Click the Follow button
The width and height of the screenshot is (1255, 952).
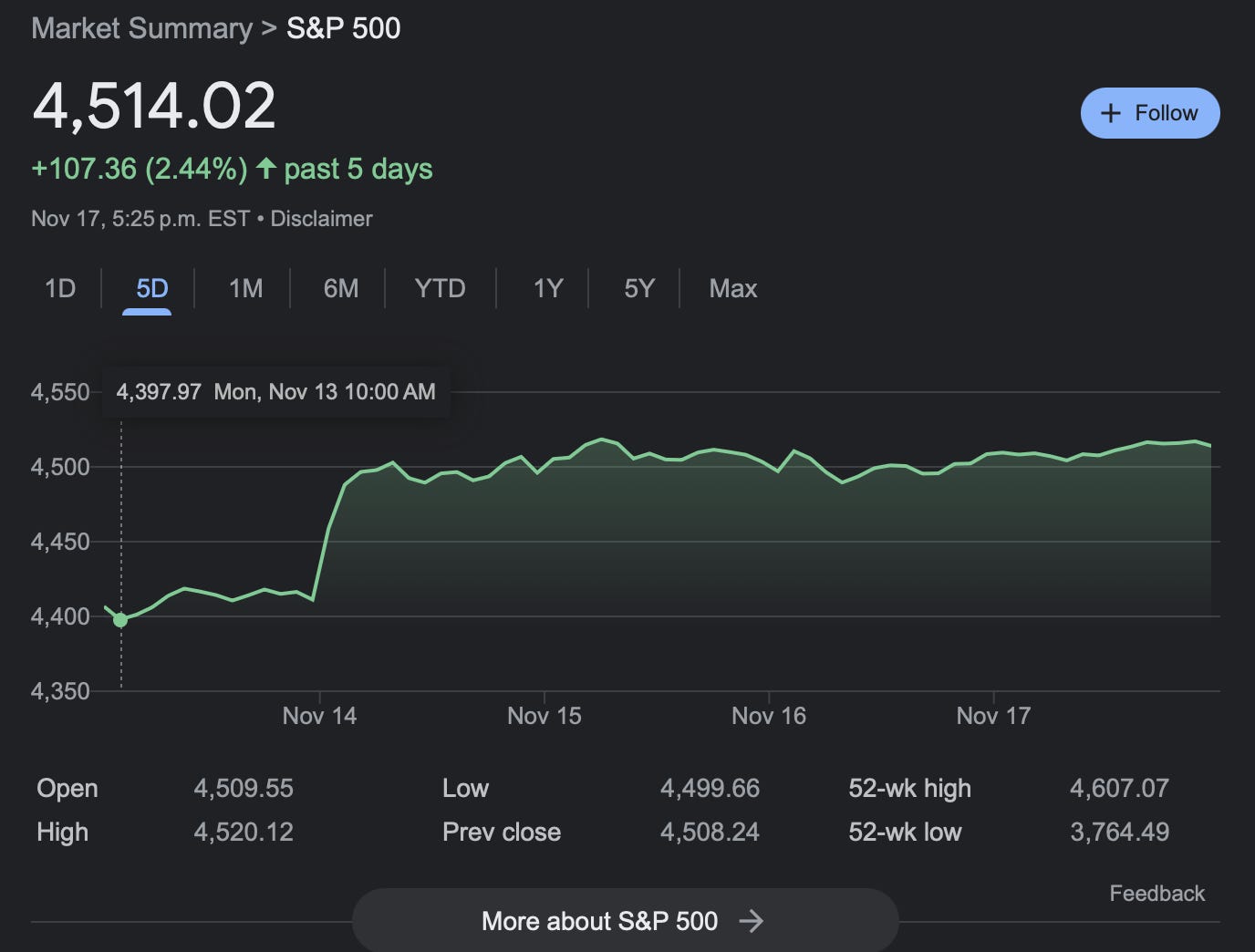[1150, 113]
